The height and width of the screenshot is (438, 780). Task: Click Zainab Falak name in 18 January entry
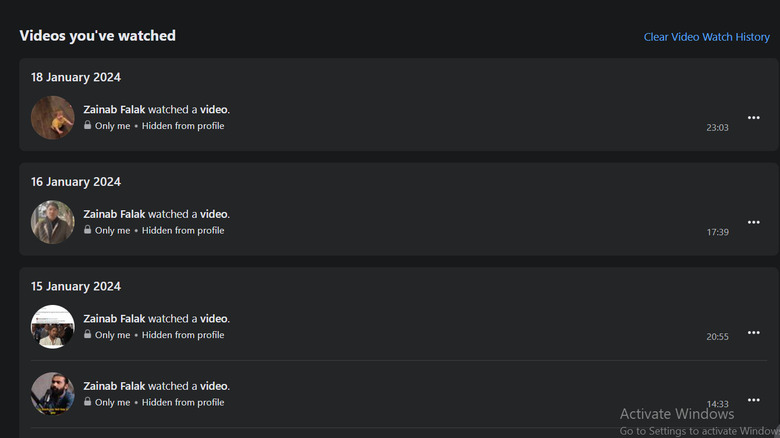(x=114, y=110)
